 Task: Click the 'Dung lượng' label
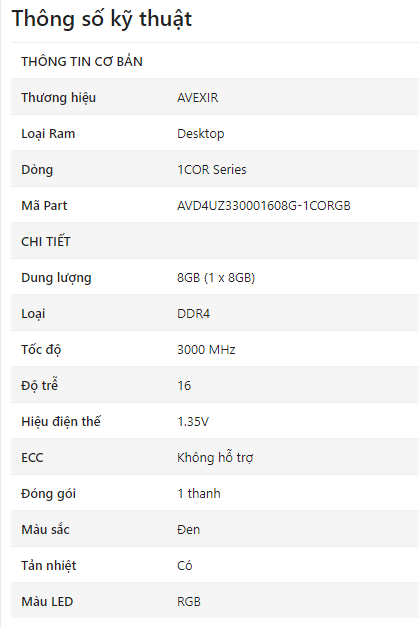tap(56, 278)
